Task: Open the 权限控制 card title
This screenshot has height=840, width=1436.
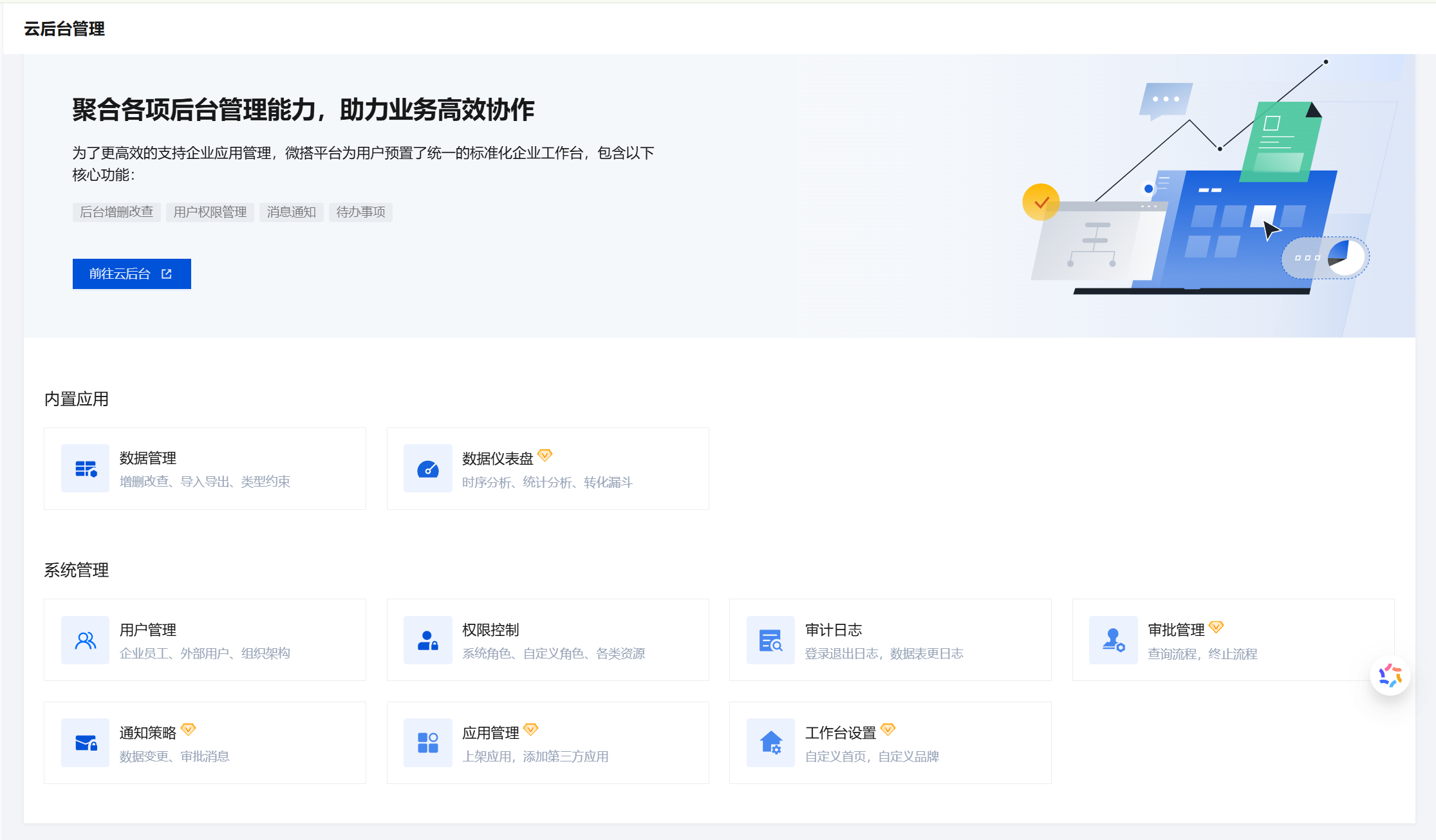Action: pyautogui.click(x=490, y=630)
